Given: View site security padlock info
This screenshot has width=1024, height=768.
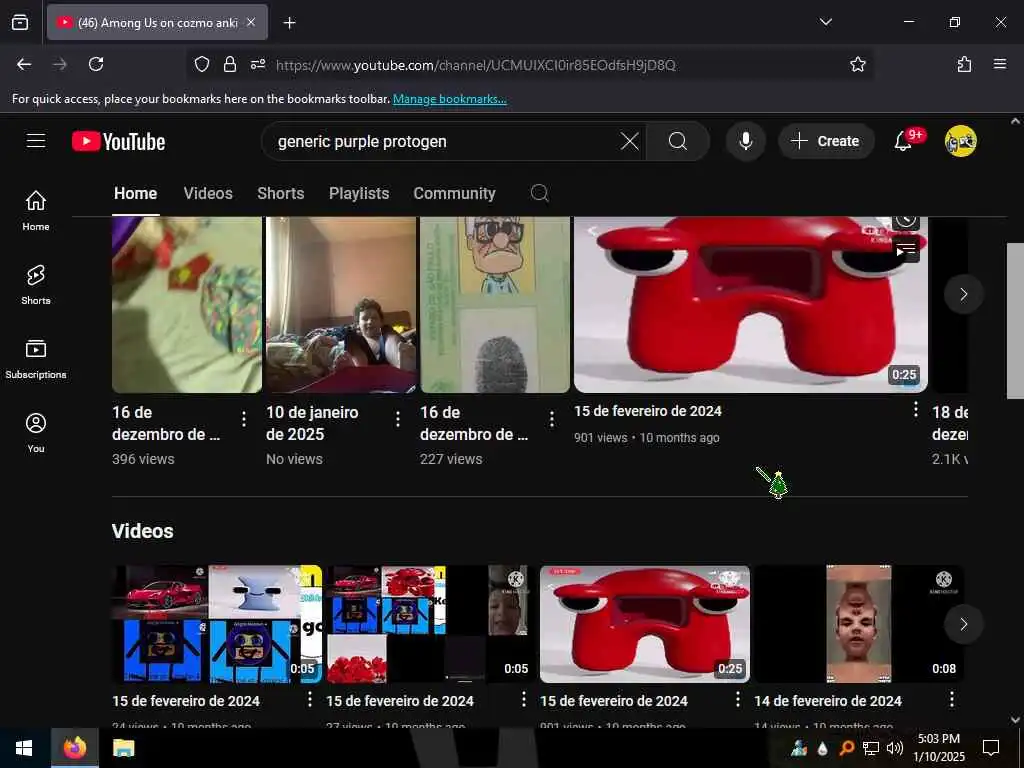Looking at the screenshot, I should 230,64.
